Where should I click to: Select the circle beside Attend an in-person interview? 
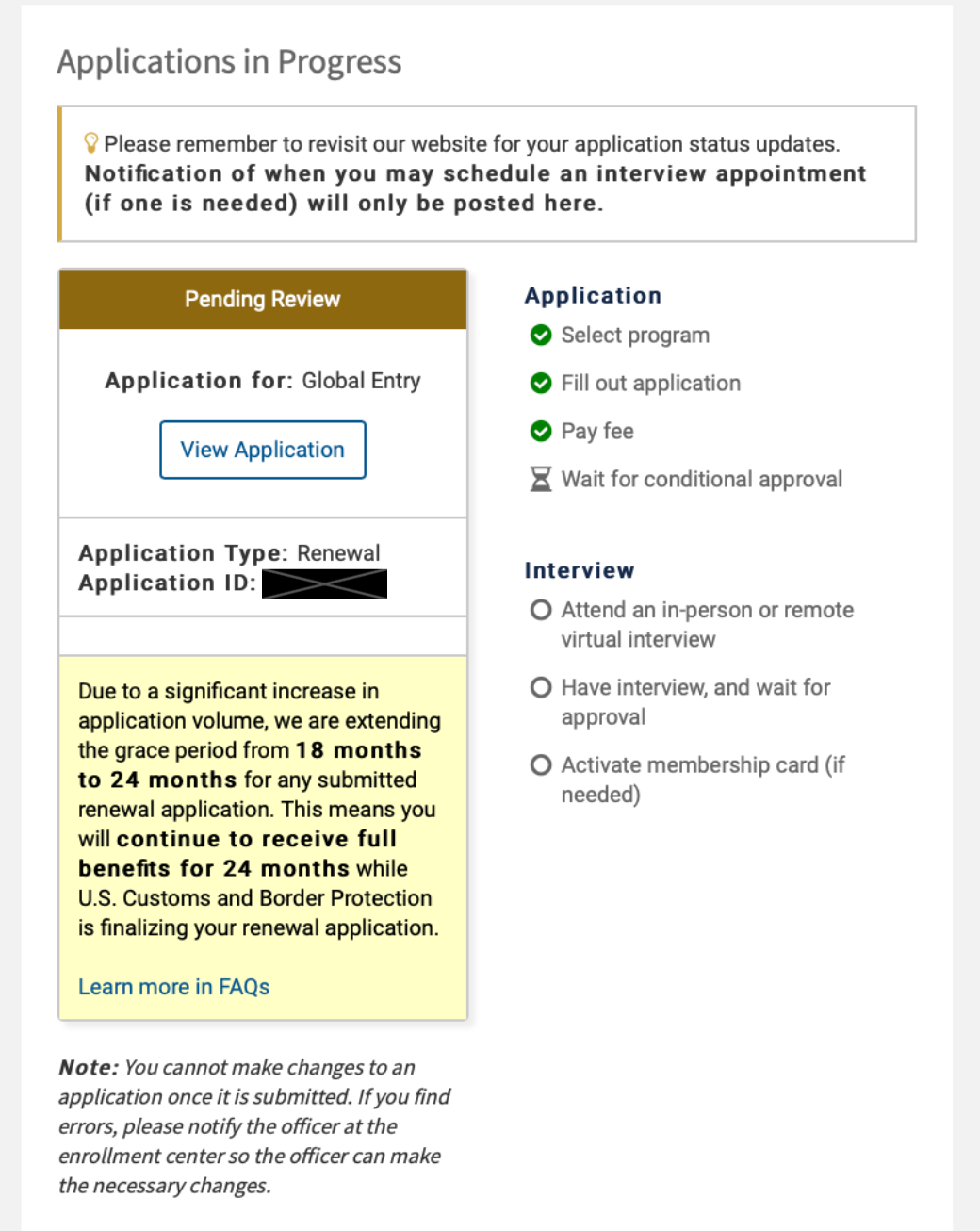[541, 610]
